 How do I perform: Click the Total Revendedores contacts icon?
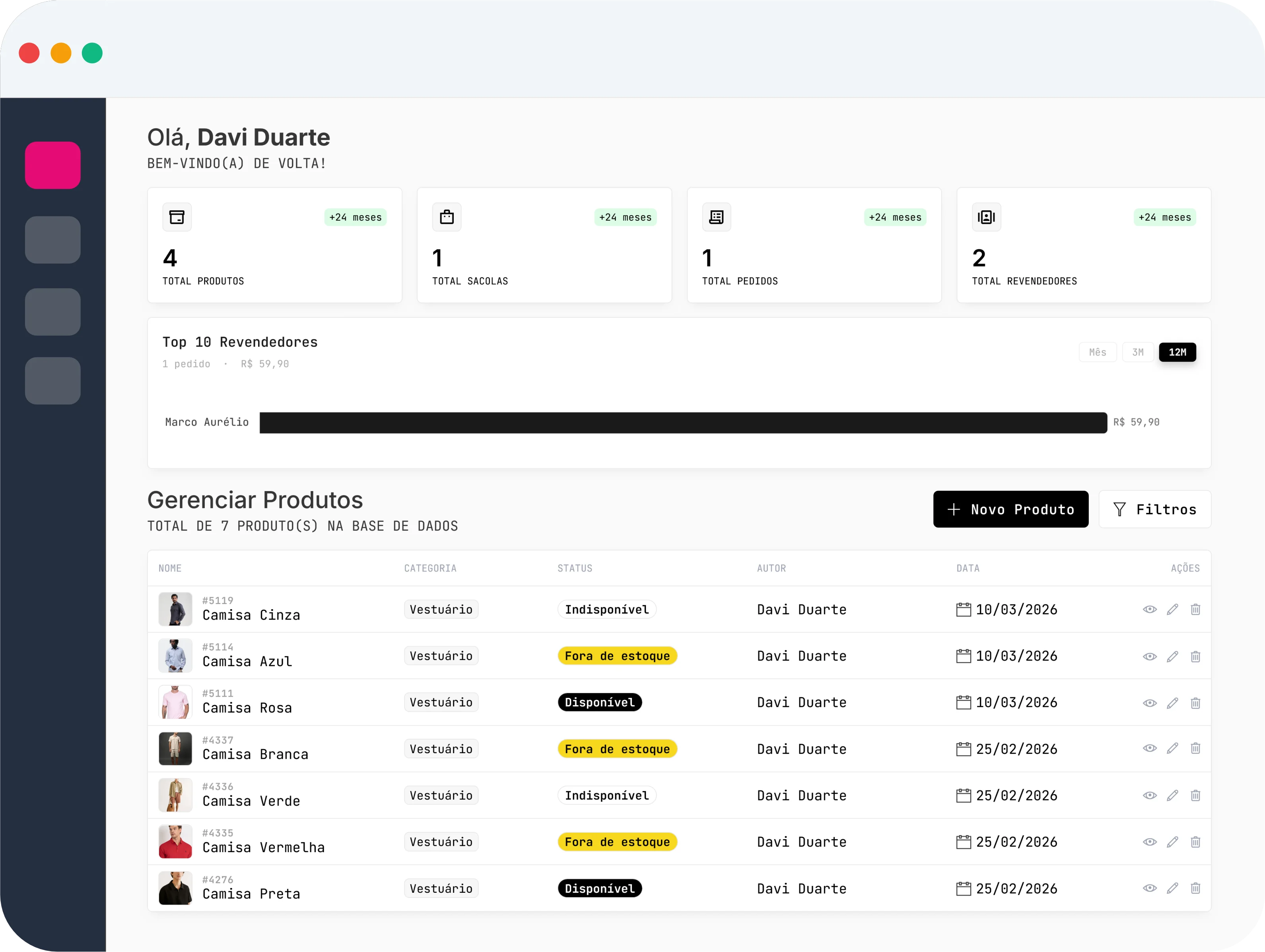coord(986,217)
